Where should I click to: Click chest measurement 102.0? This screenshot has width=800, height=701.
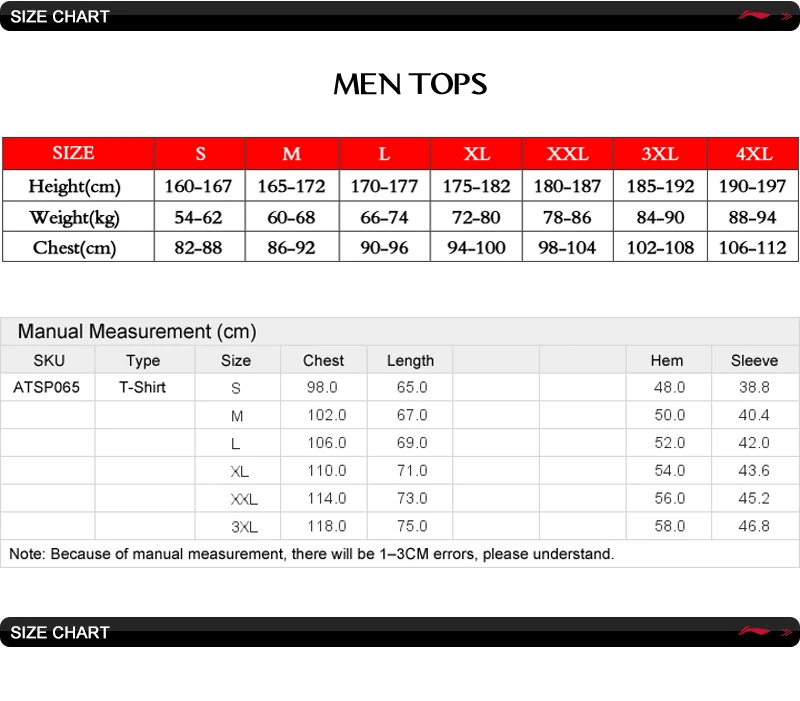click(327, 415)
